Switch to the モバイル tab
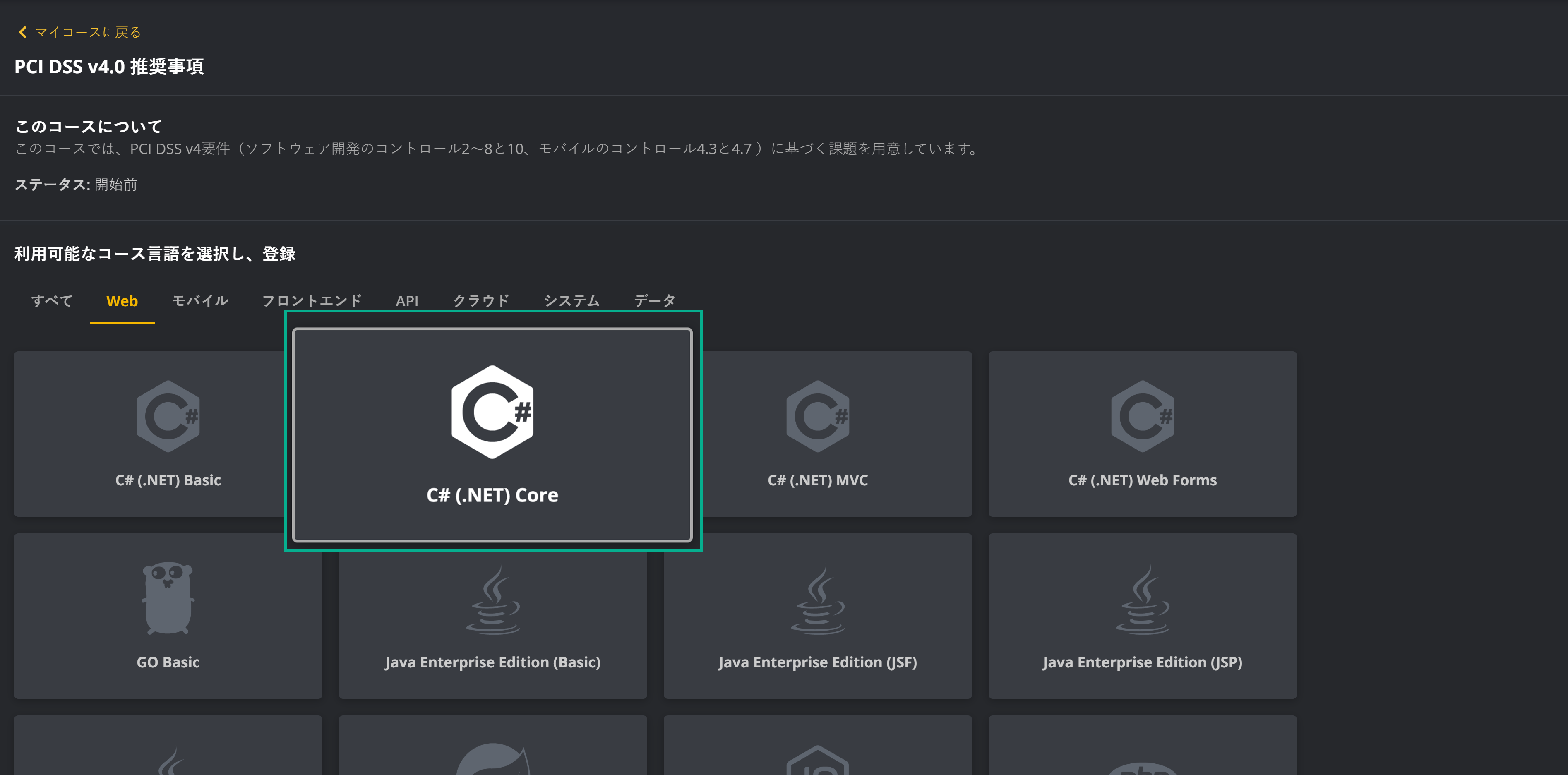 [x=199, y=301]
